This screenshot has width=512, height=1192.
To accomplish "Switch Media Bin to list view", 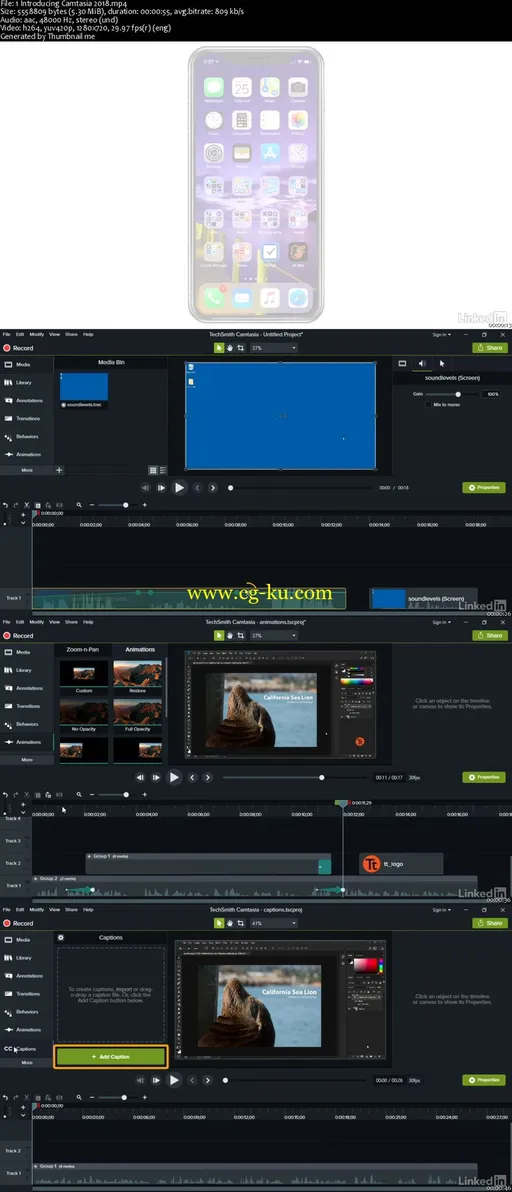I will 163,471.
